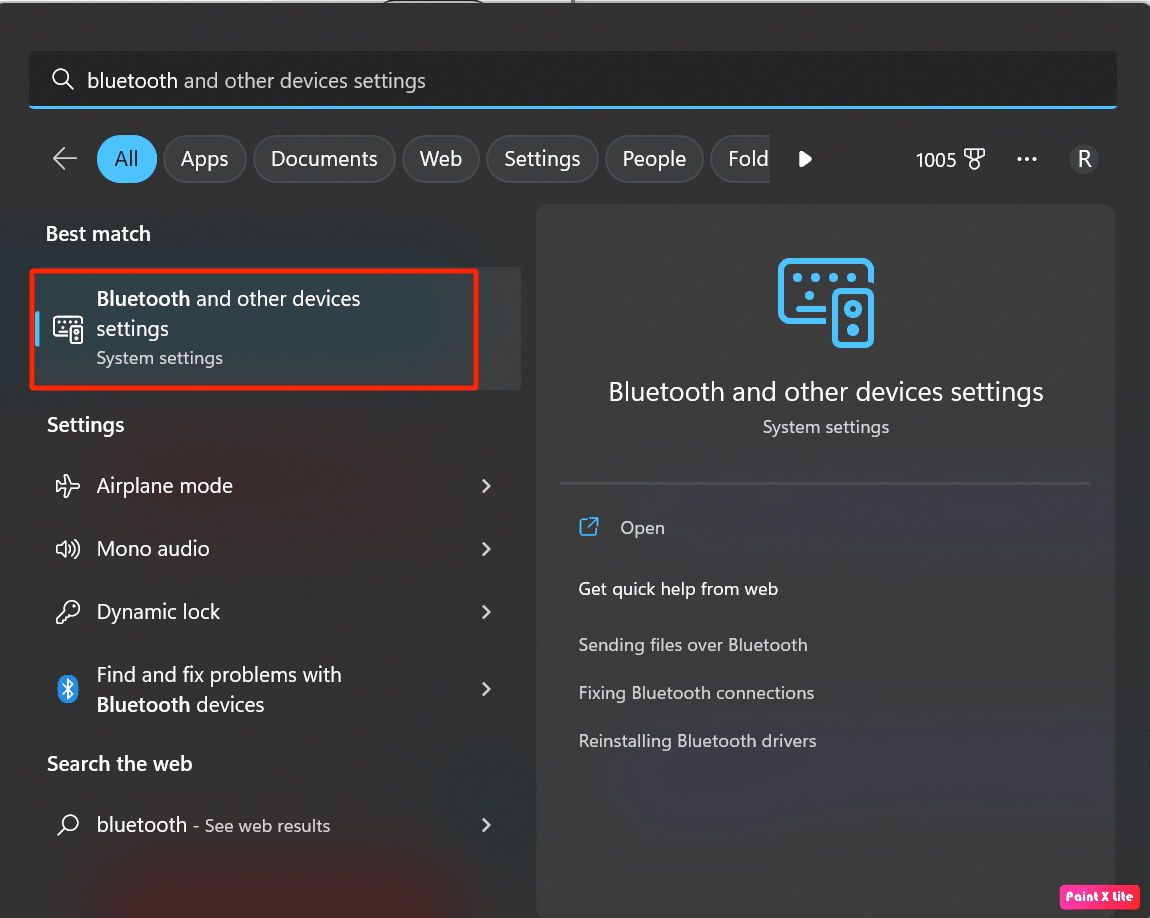Select the All filter tab

(126, 159)
